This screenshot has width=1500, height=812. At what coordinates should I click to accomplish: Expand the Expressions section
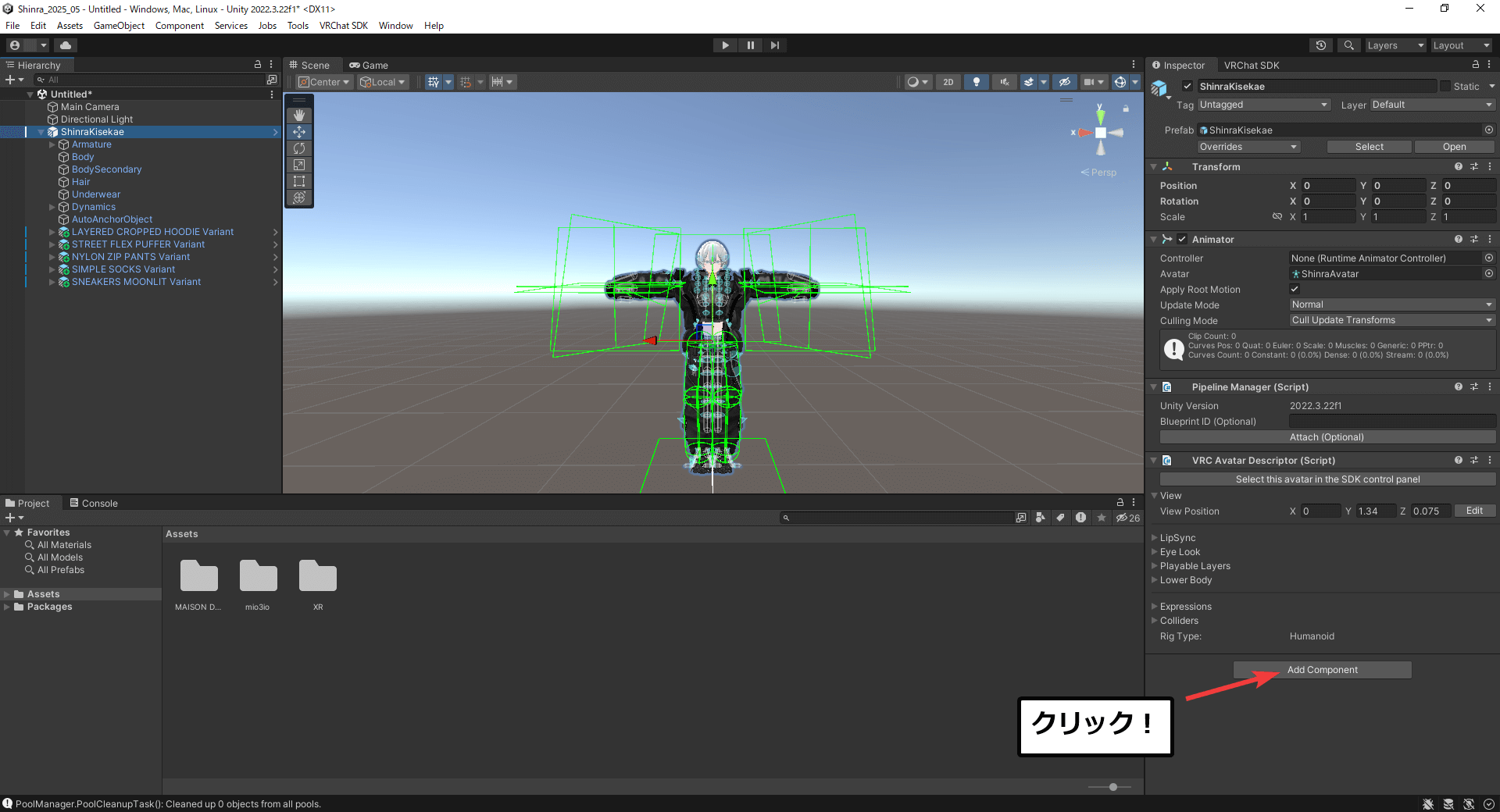[1155, 606]
